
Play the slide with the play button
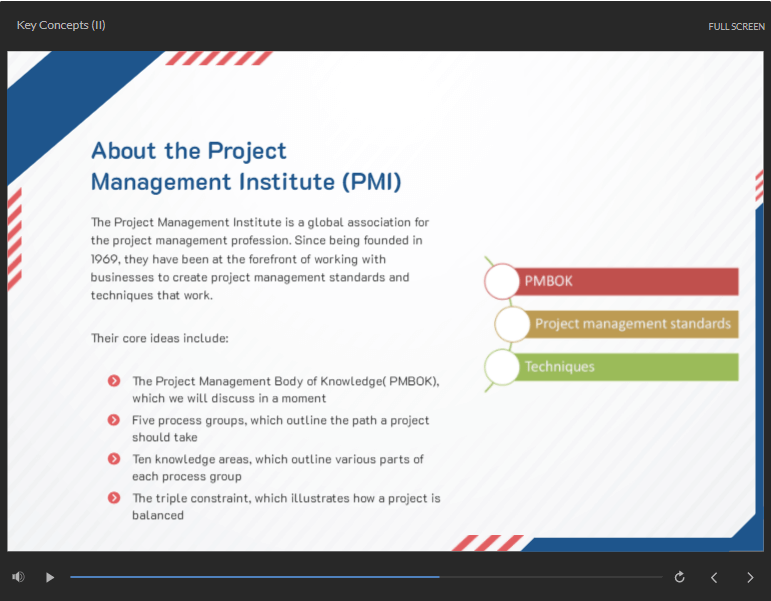click(x=50, y=577)
